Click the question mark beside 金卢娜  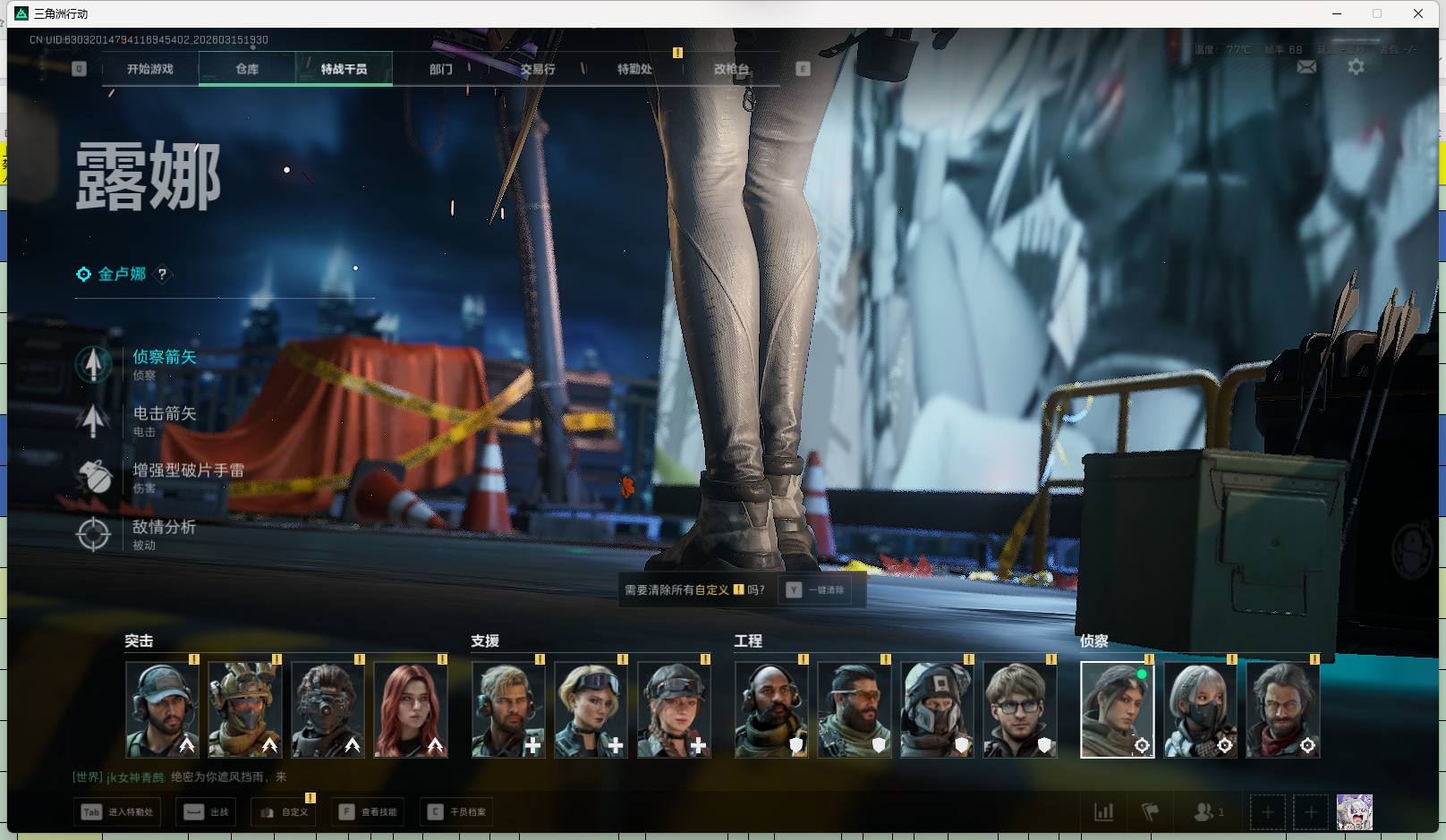[162, 275]
